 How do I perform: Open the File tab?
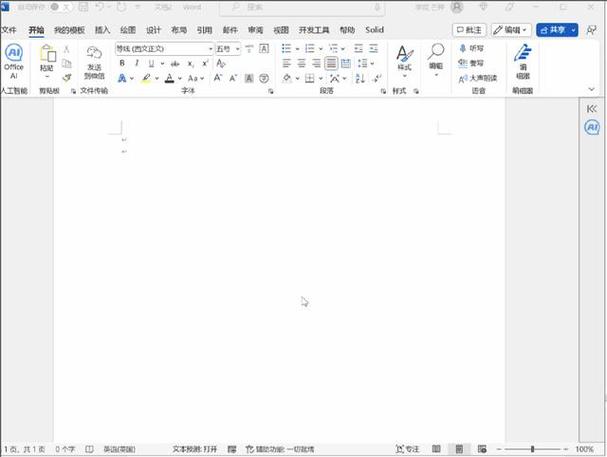click(9, 30)
